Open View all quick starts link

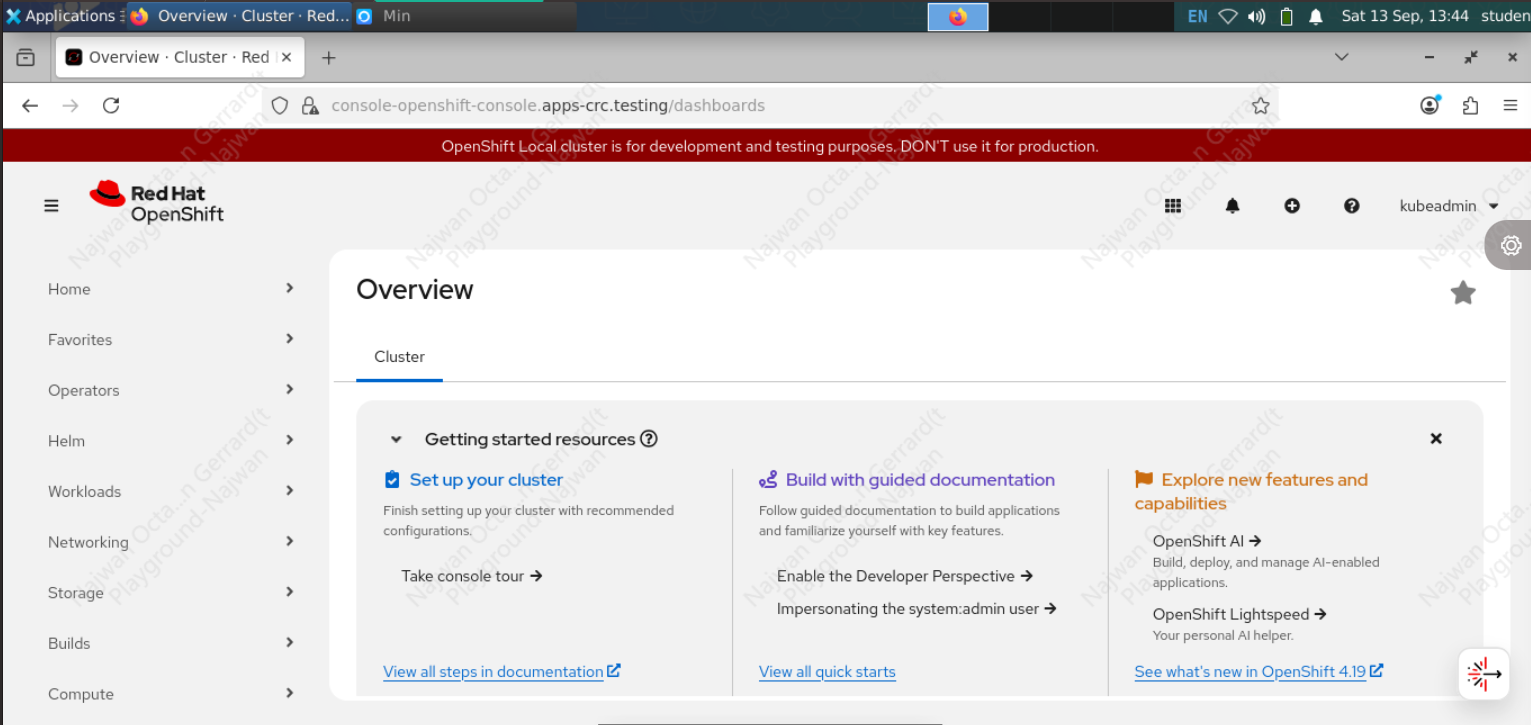(827, 672)
